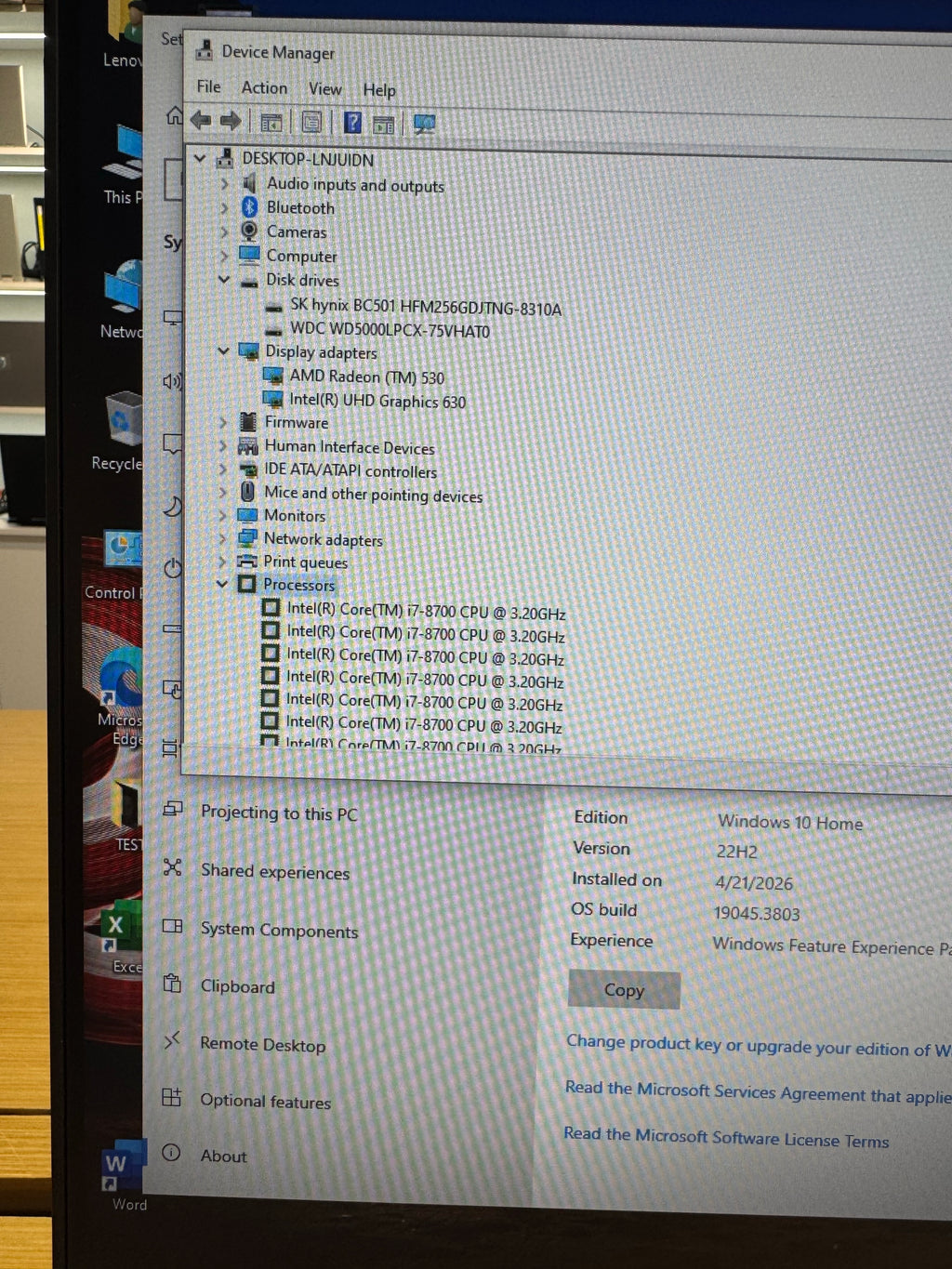The height and width of the screenshot is (1269, 952).
Task: Click the Audio inputs and outputs speaker icon
Action: (x=249, y=183)
